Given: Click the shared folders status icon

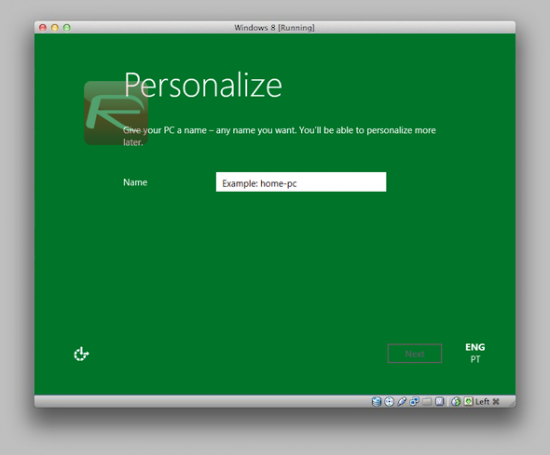Looking at the screenshot, I should tap(427, 401).
